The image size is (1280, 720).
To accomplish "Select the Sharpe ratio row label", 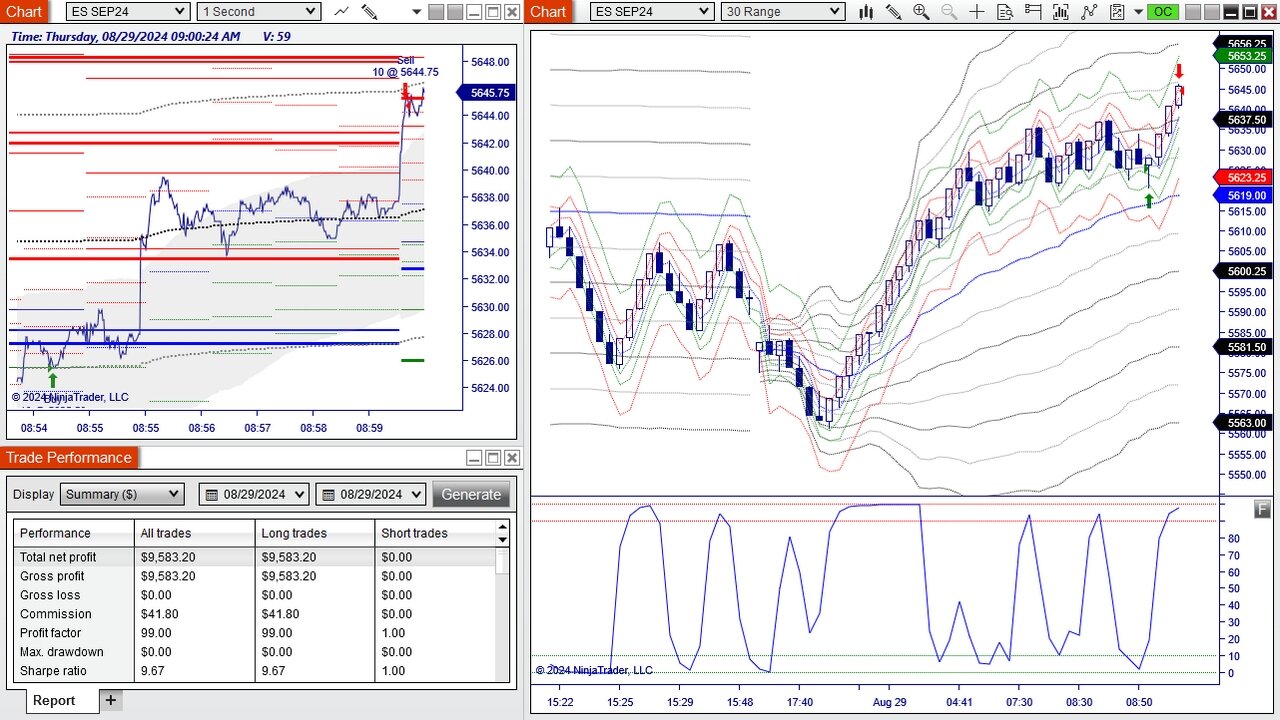I will point(53,671).
